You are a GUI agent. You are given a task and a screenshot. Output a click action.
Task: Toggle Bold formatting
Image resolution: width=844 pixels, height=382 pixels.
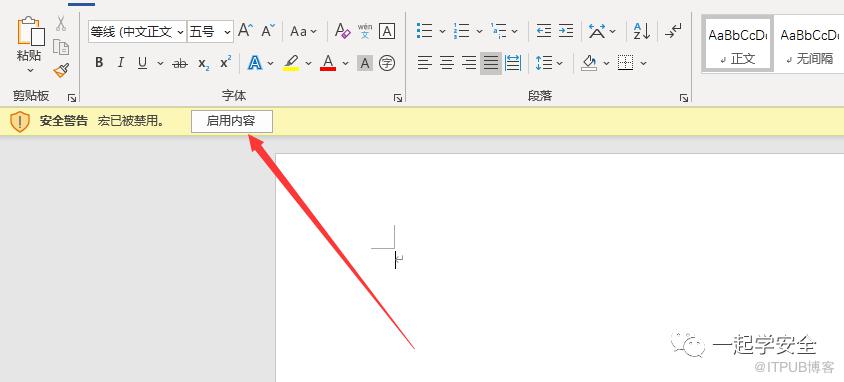click(99, 63)
